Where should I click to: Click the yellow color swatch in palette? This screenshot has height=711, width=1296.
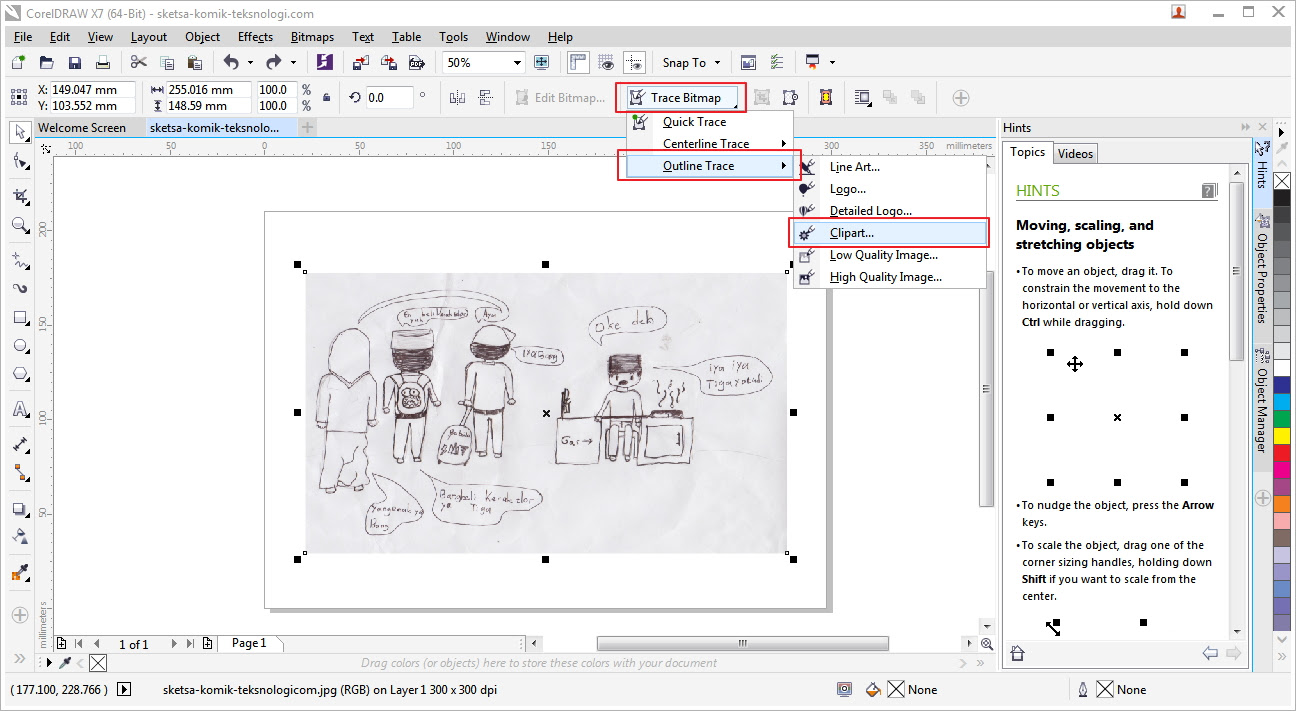click(1282, 437)
